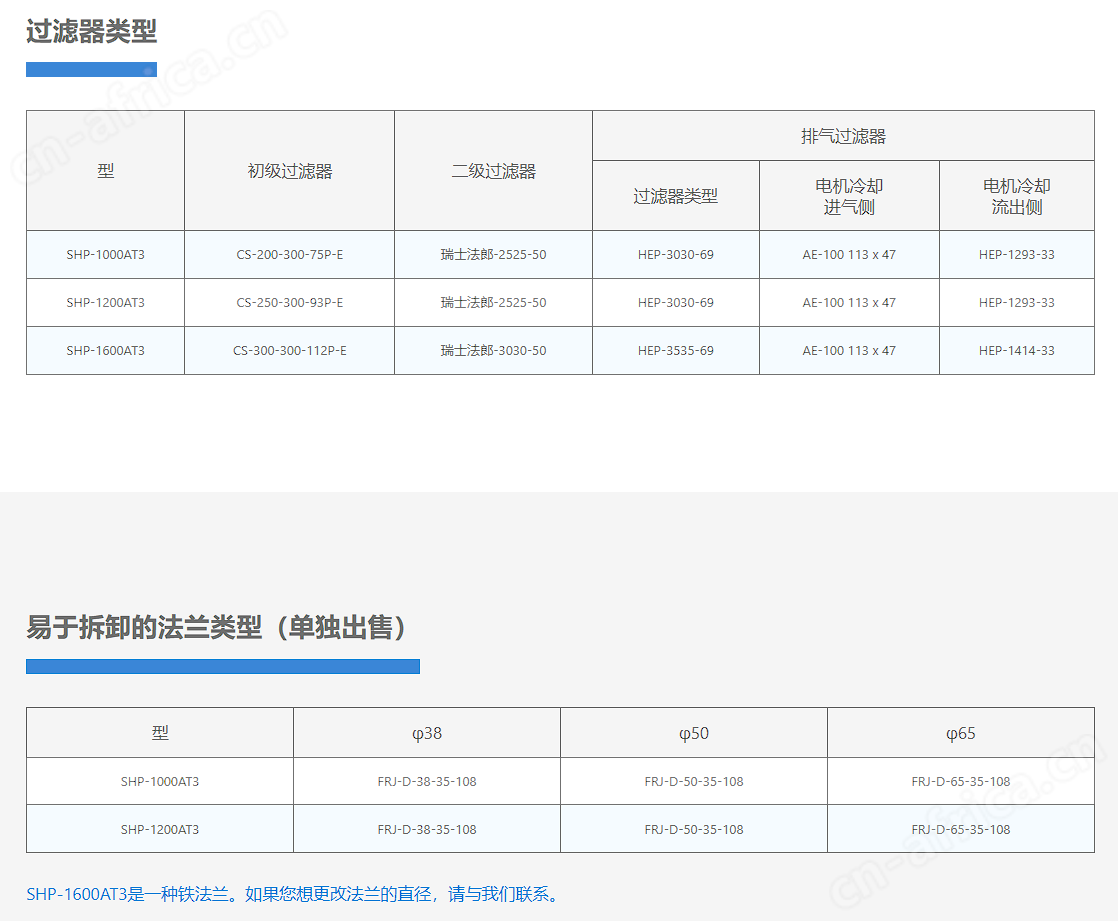Screen dimensions: 1118x921
Task: Click the blue SHP-1600AT3是一种铁法兰 note
Action: pyautogui.click(x=294, y=894)
